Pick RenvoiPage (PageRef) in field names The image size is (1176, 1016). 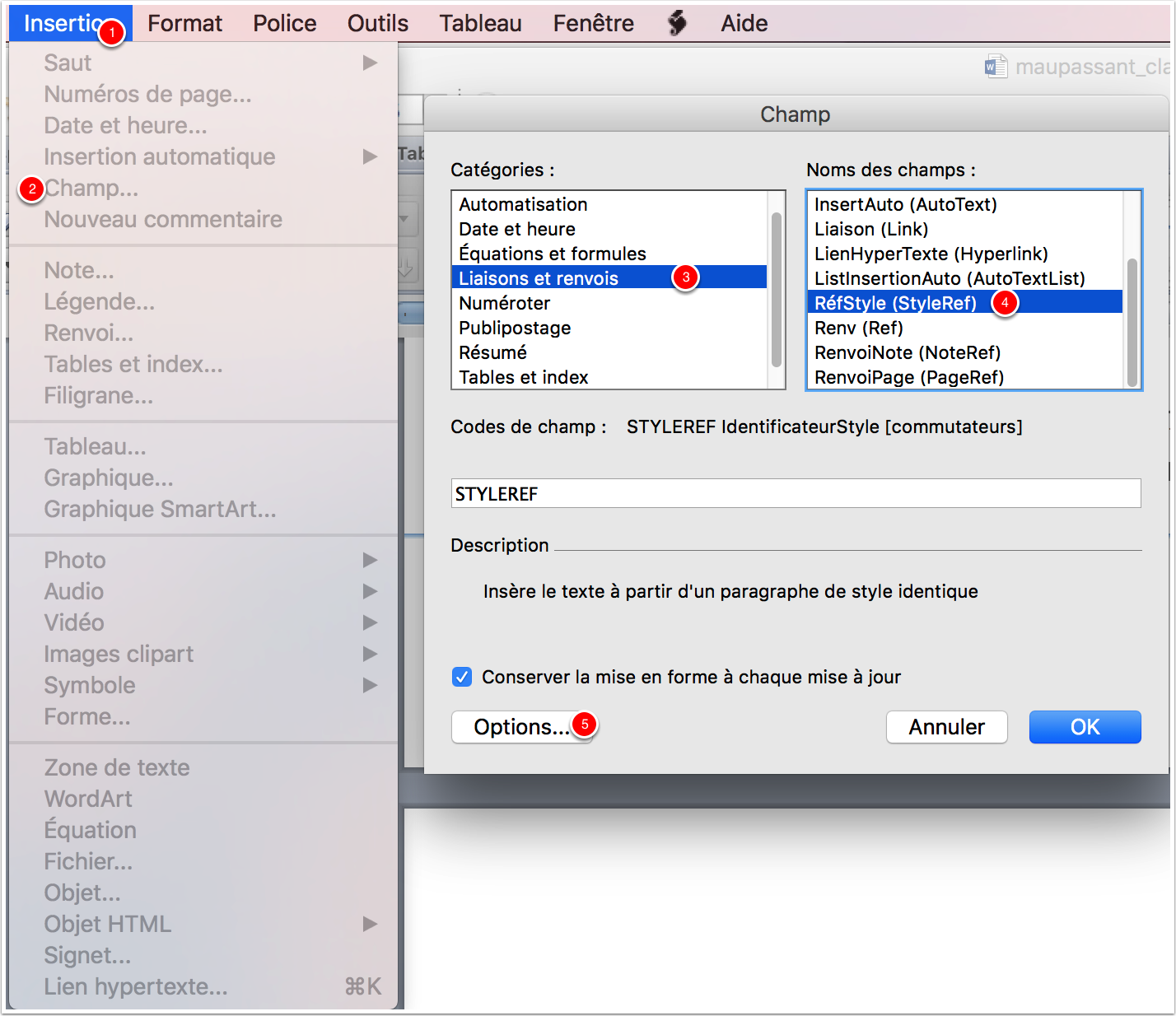point(908,377)
